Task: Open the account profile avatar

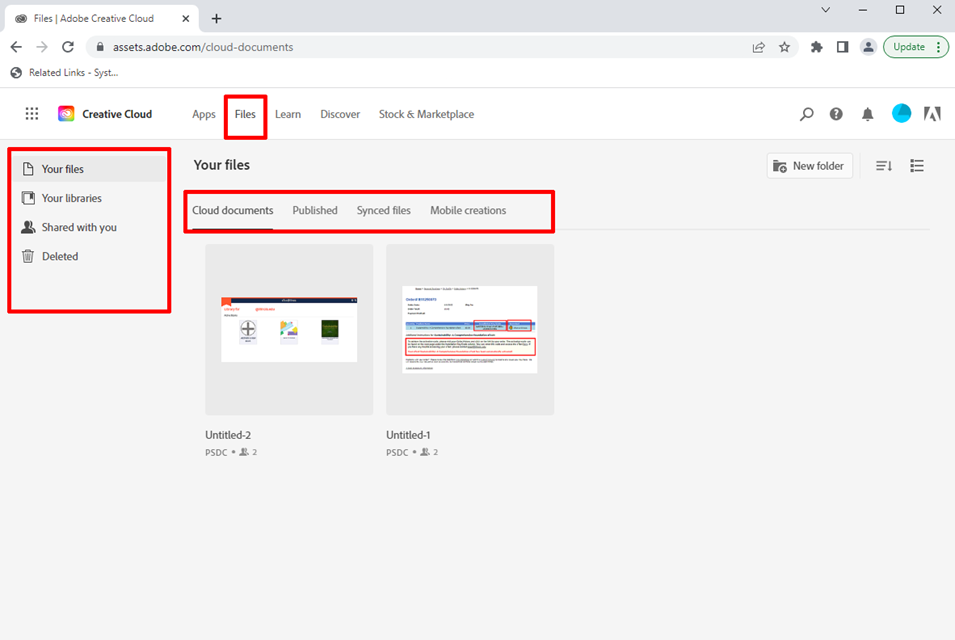Action: coord(901,113)
